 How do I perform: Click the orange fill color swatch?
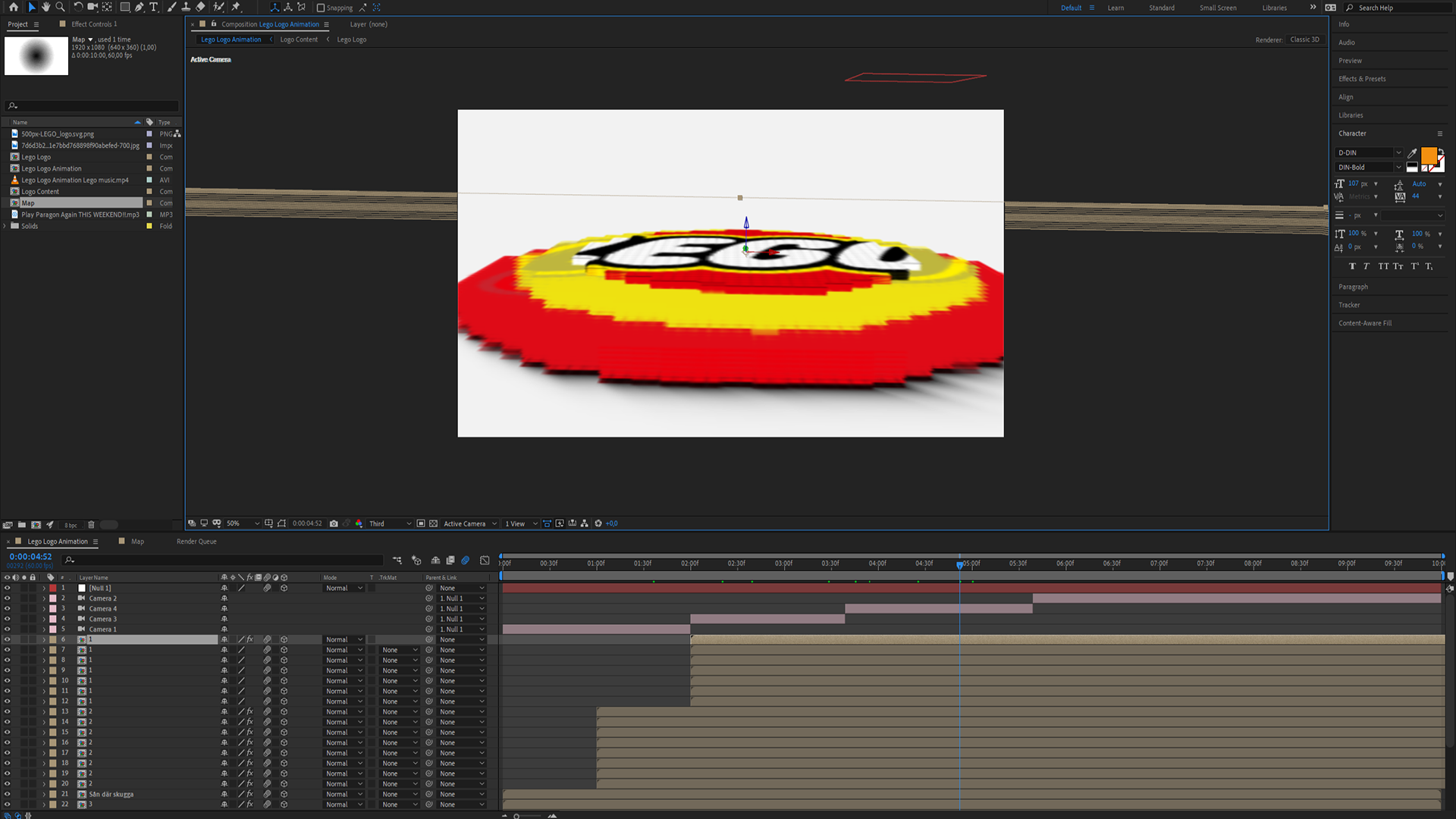[x=1429, y=155]
